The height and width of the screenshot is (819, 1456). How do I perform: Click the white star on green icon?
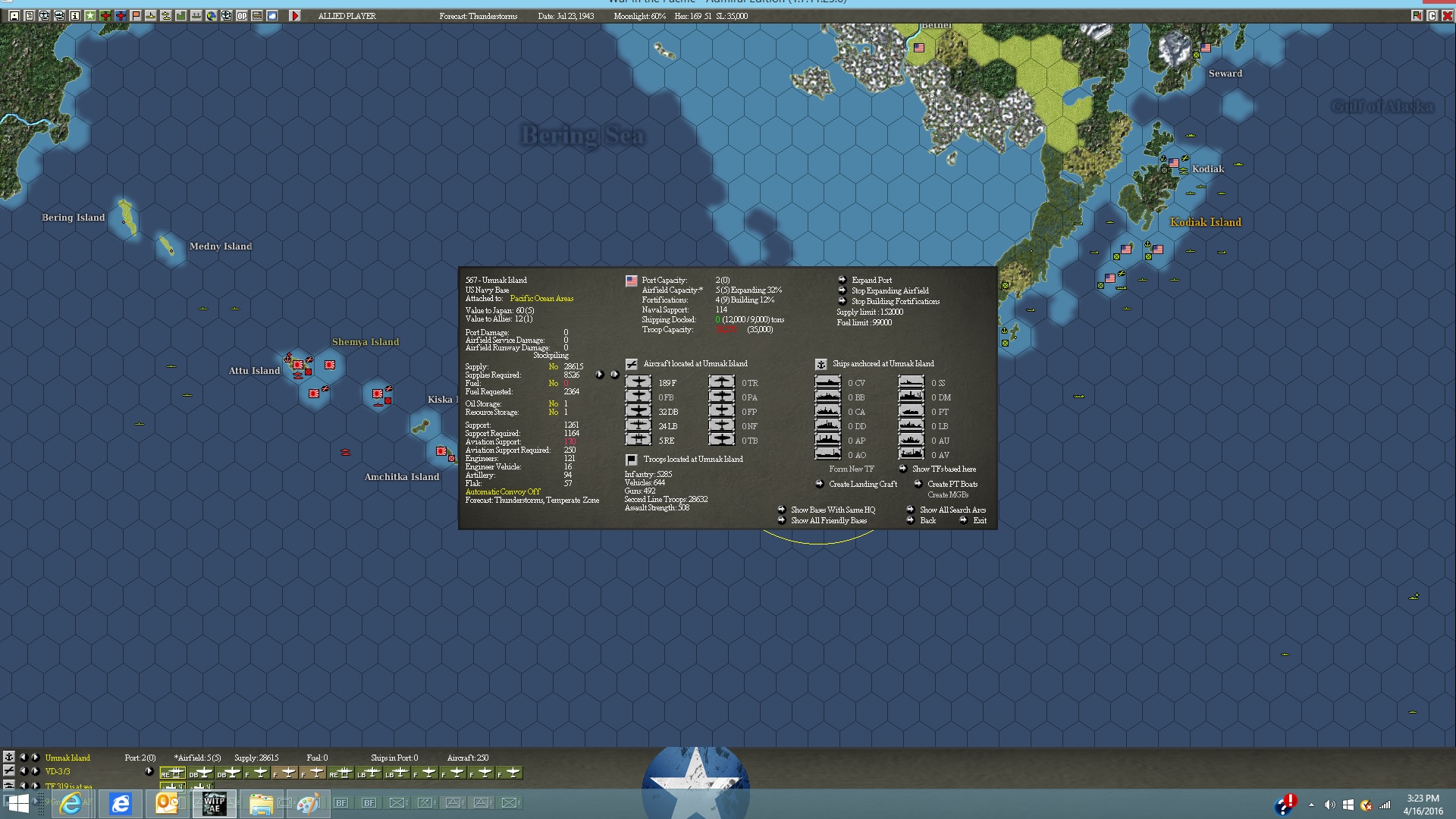coord(90,15)
